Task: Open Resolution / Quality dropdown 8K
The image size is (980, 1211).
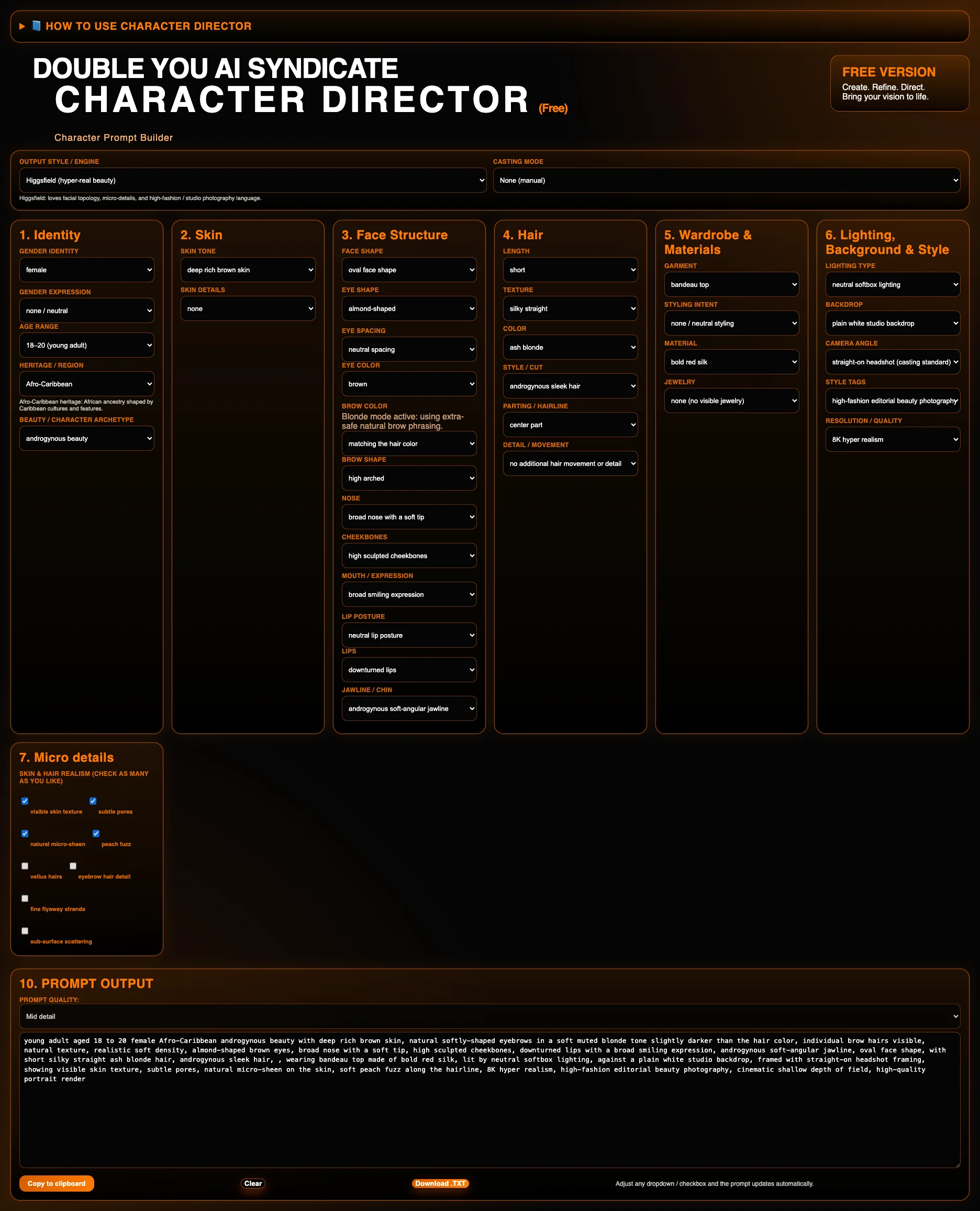Action: (x=893, y=439)
